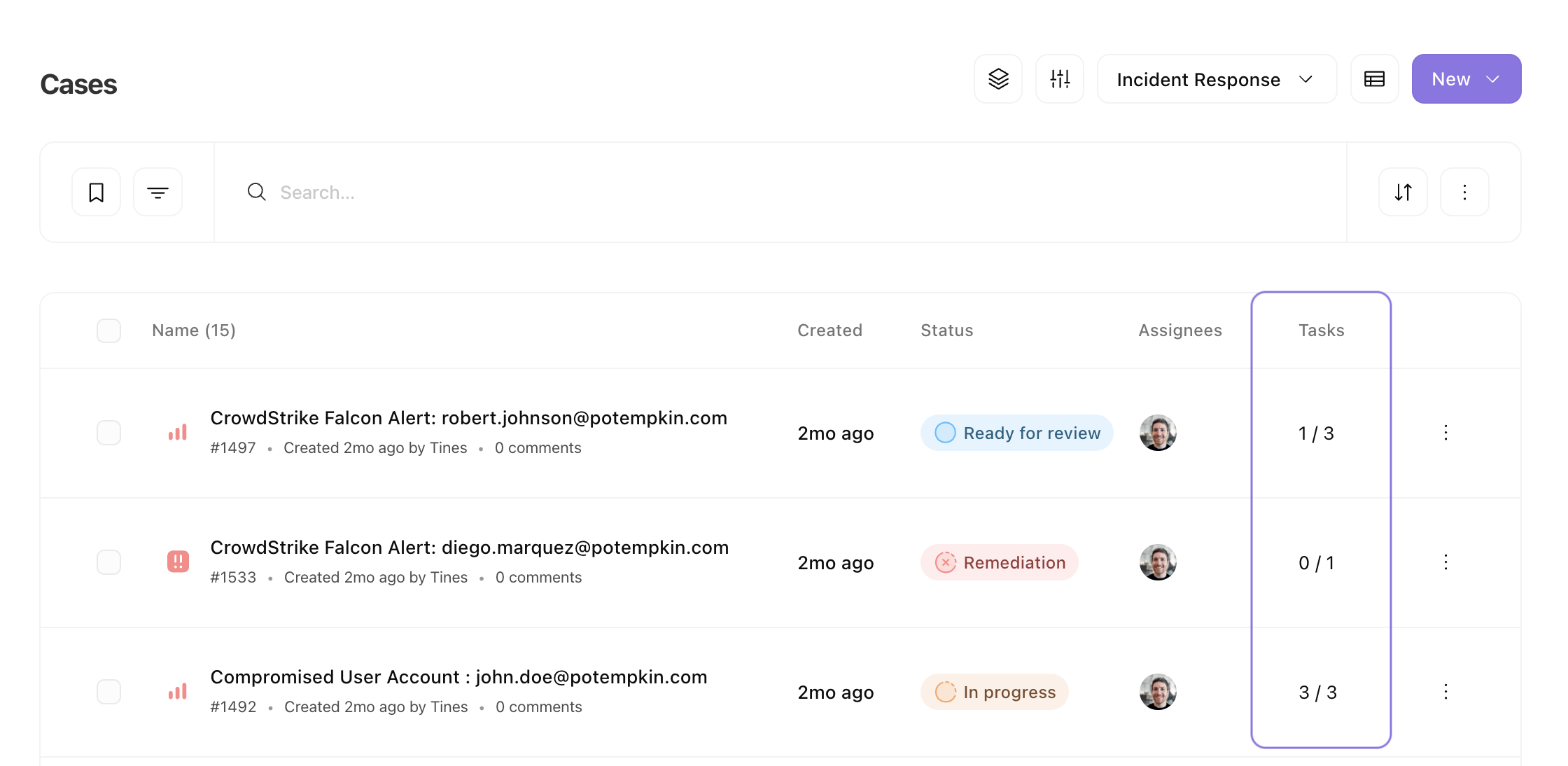Open the filter lines icon
The image size is (1568, 766).
[x=158, y=192]
